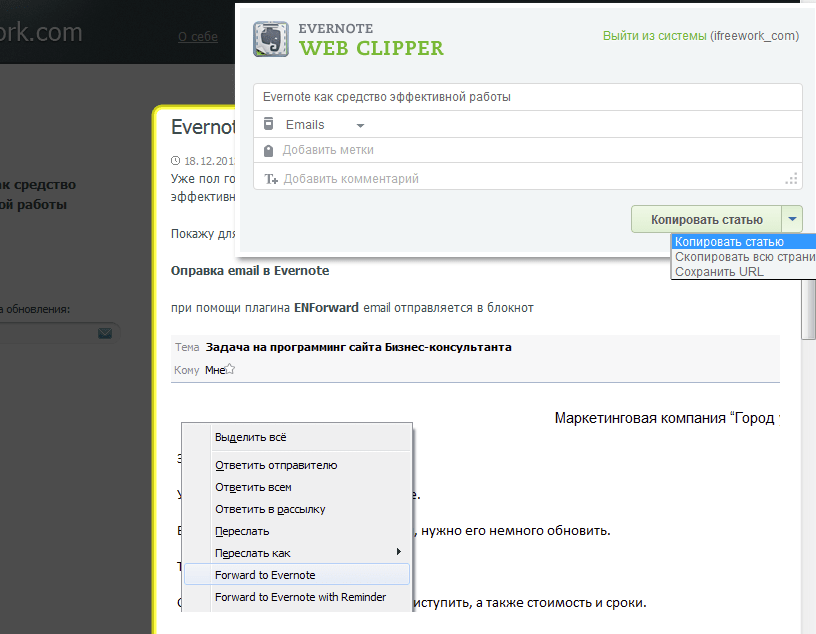Image resolution: width=816 pixels, height=634 pixels.
Task: Select Ответить всем in context menu
Action: (297, 487)
